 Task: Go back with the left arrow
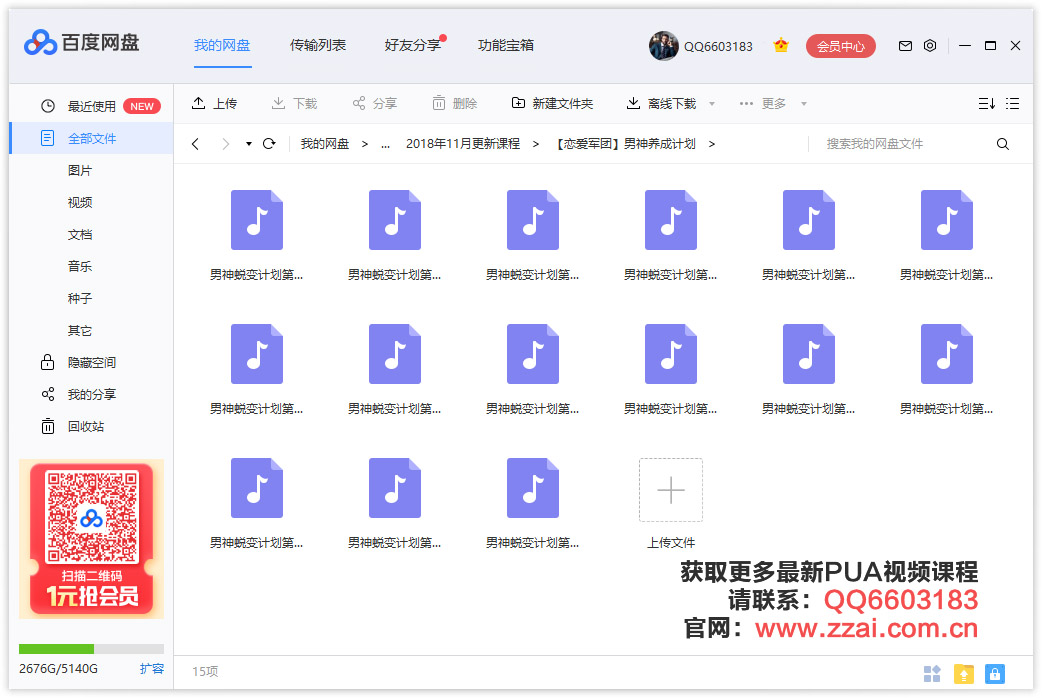[x=195, y=144]
